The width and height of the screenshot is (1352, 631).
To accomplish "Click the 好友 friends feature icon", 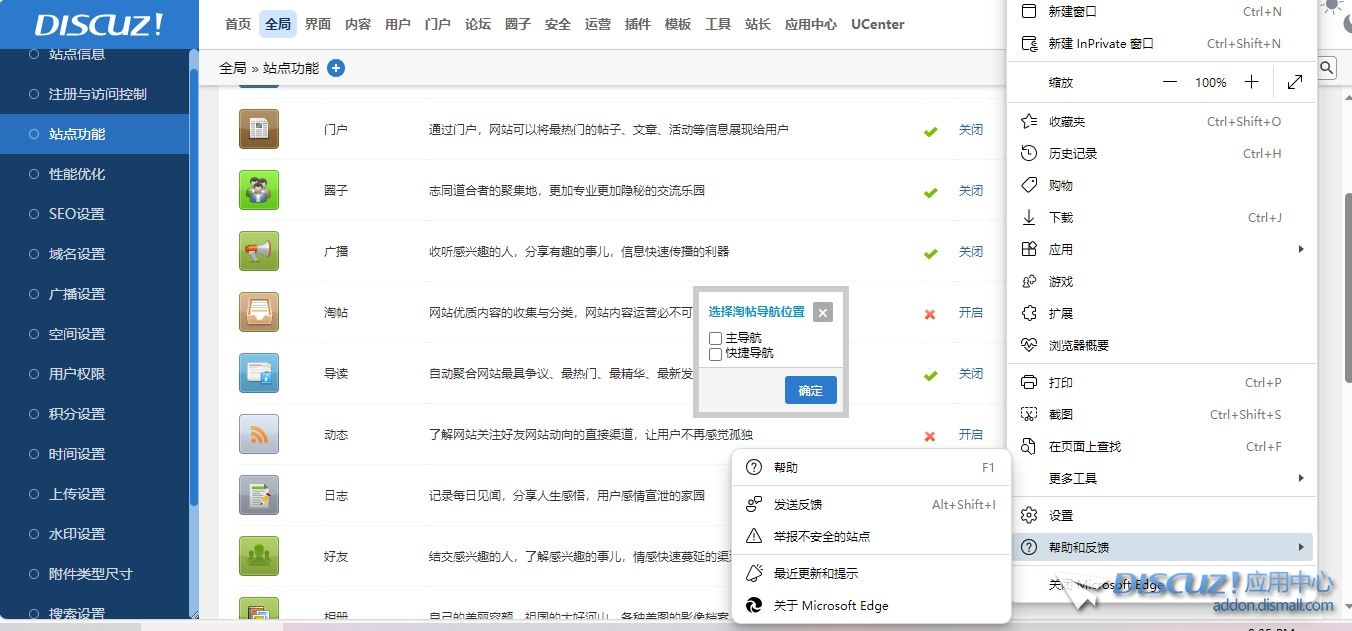I will click(x=259, y=556).
